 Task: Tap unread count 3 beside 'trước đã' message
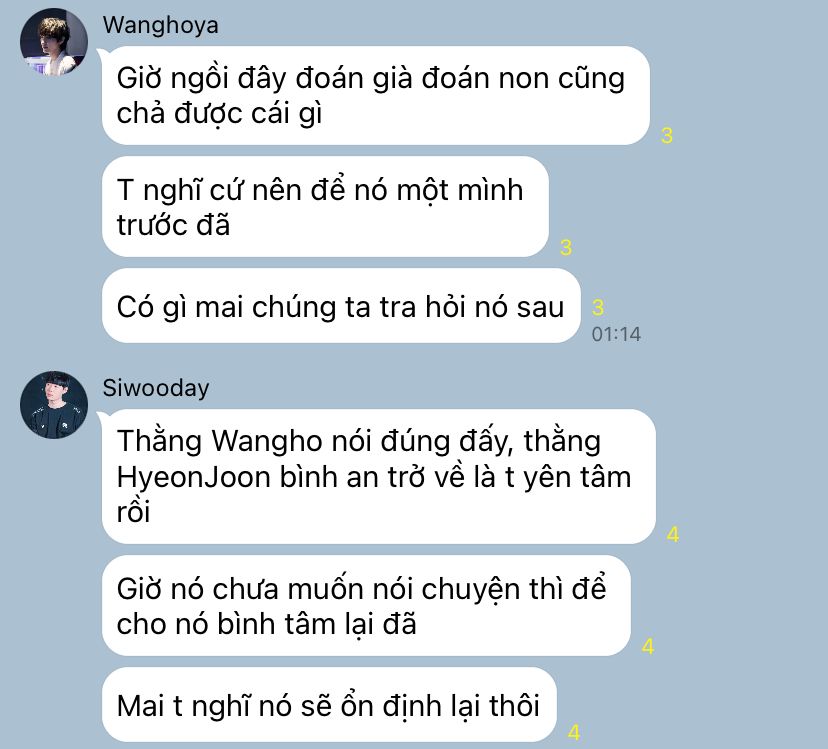point(566,248)
